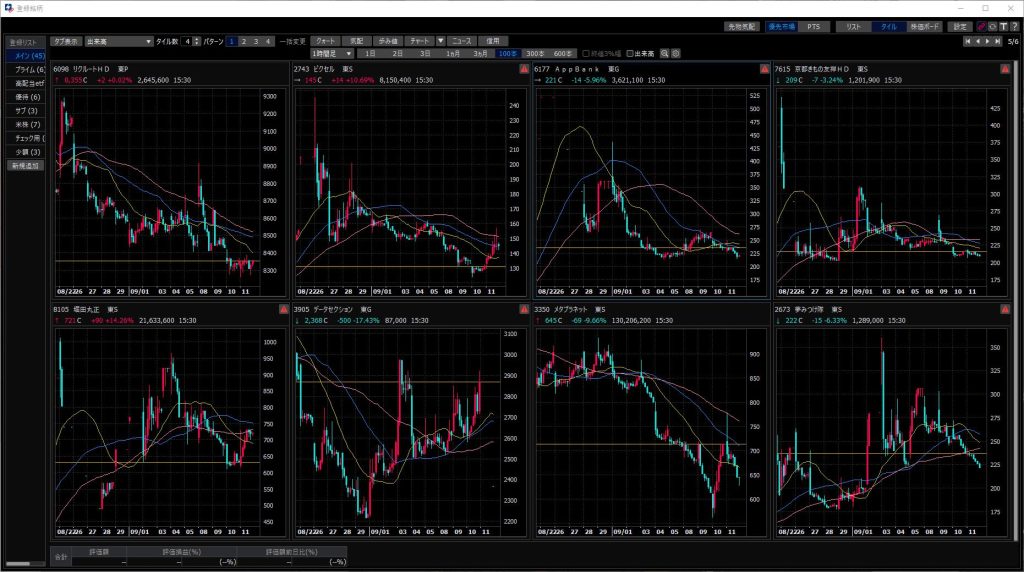Enable the 出来高 volume checkbox
This screenshot has width=1024, height=572.
pos(629,52)
